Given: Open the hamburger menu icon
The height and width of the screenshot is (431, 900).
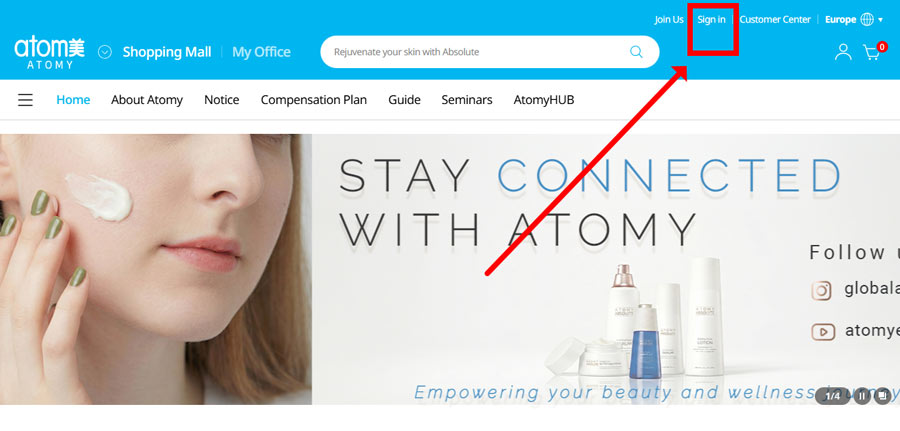Looking at the screenshot, I should pos(25,100).
